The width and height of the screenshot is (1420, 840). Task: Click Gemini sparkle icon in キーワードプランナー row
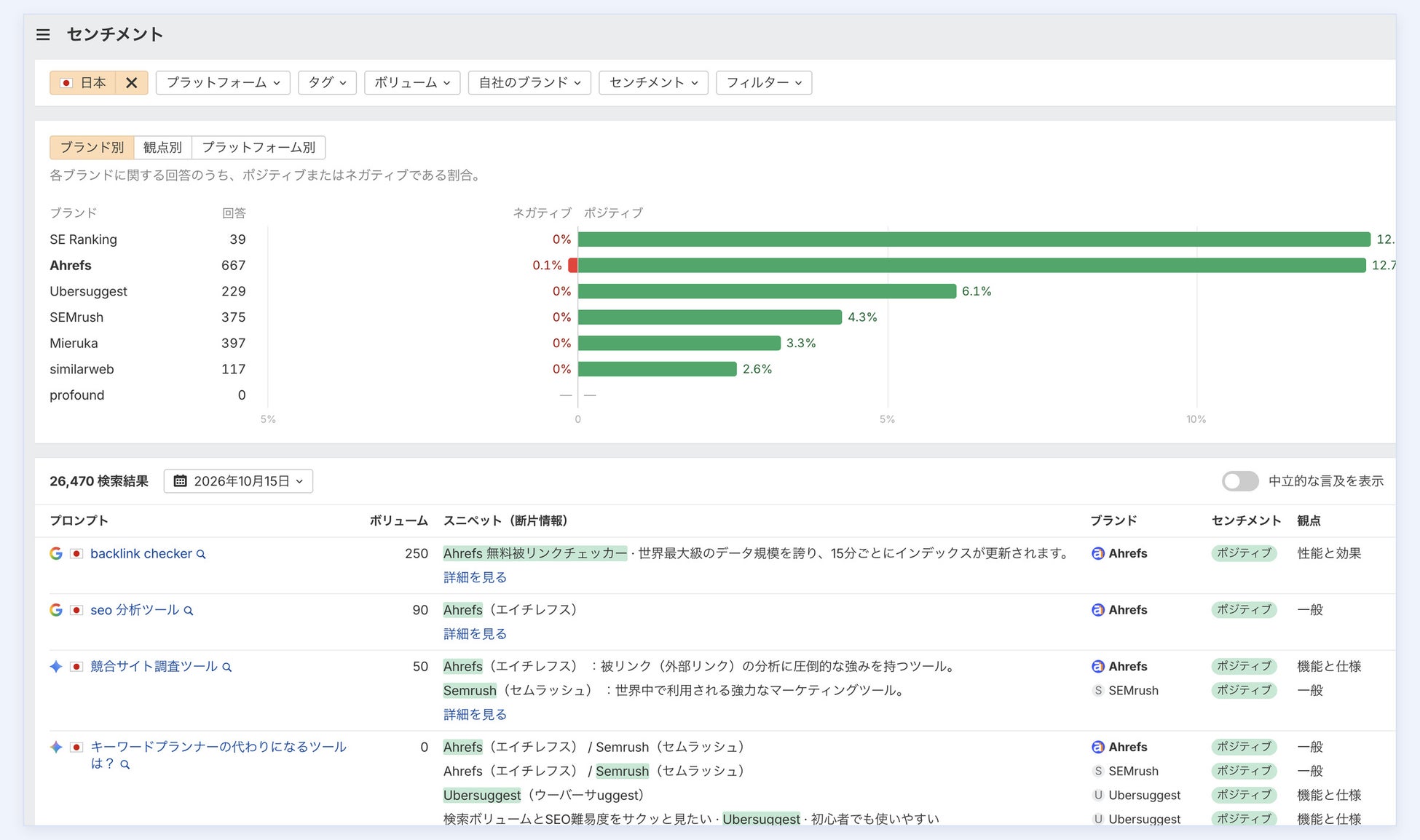pyautogui.click(x=56, y=748)
